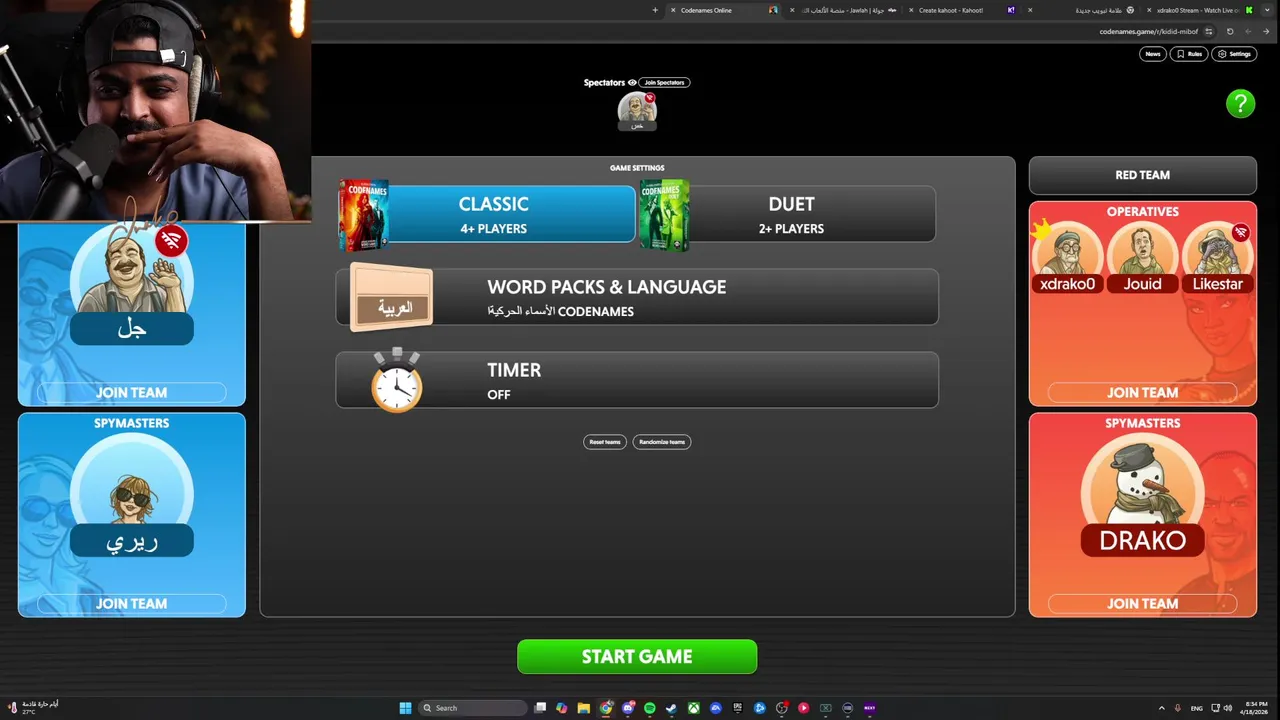Click the جل blue operative avatar

(x=132, y=268)
